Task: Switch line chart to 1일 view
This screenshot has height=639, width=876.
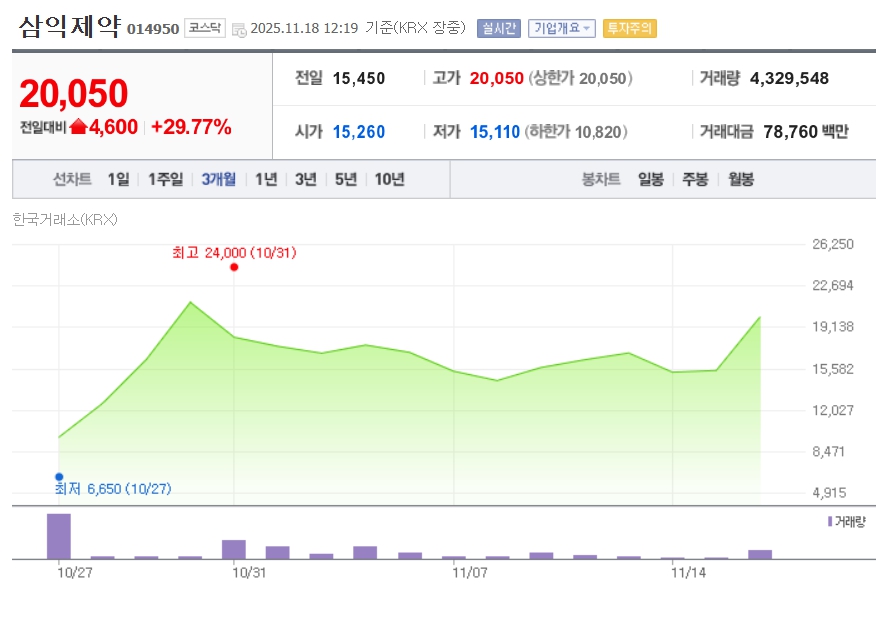Action: pyautogui.click(x=118, y=179)
